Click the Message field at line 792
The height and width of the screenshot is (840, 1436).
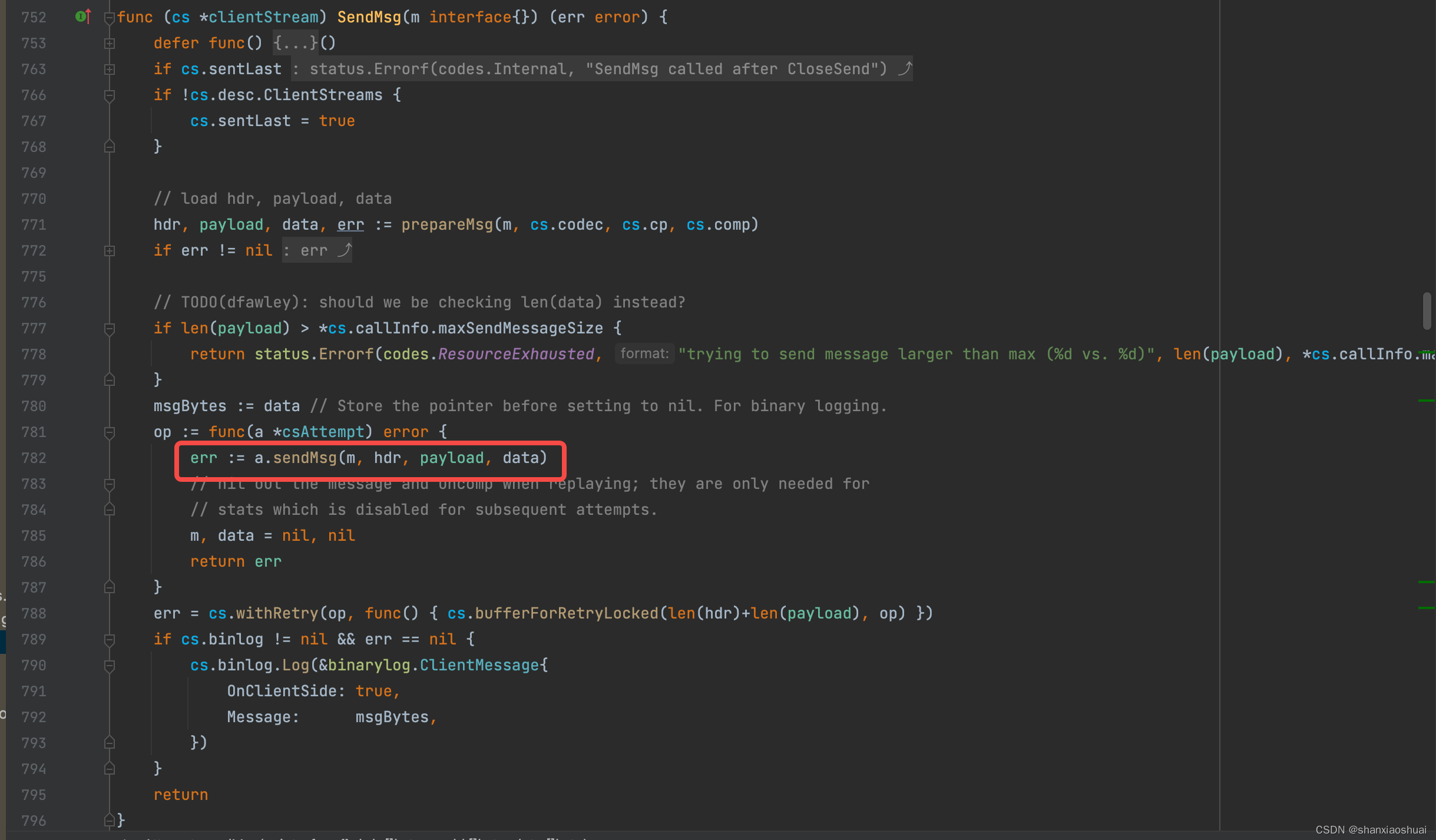259,717
